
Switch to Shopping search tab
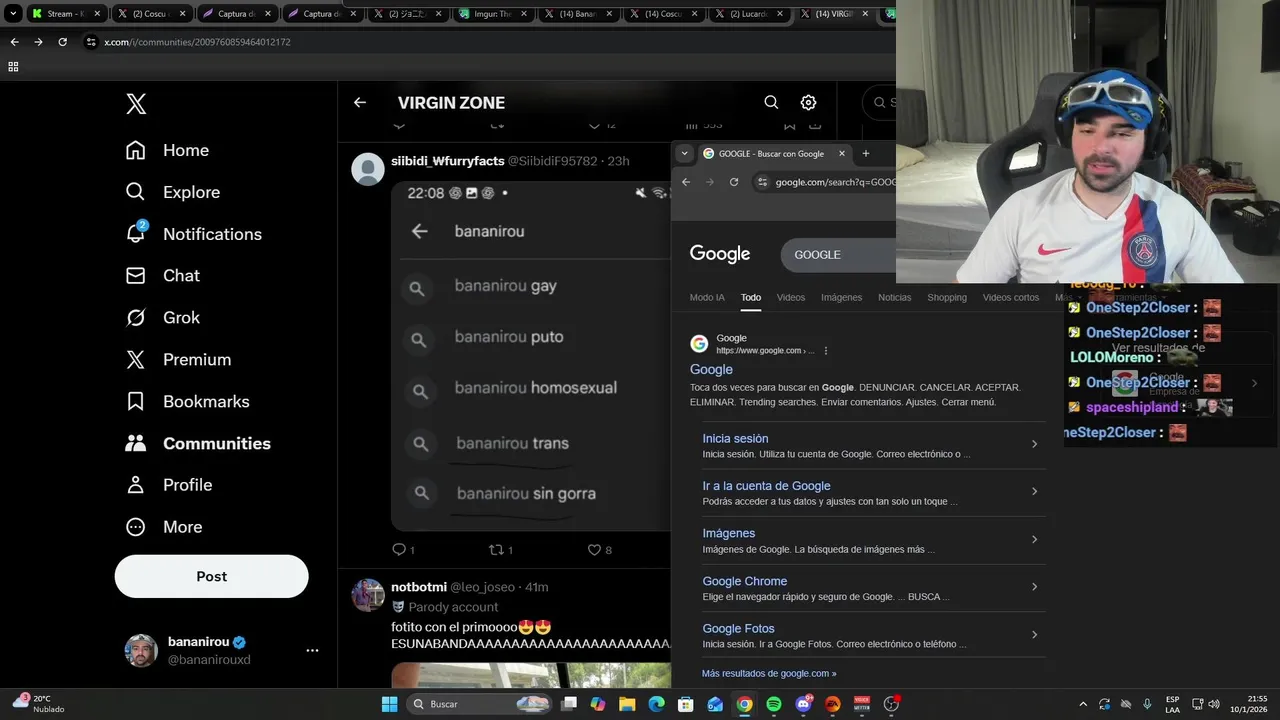coord(947,297)
